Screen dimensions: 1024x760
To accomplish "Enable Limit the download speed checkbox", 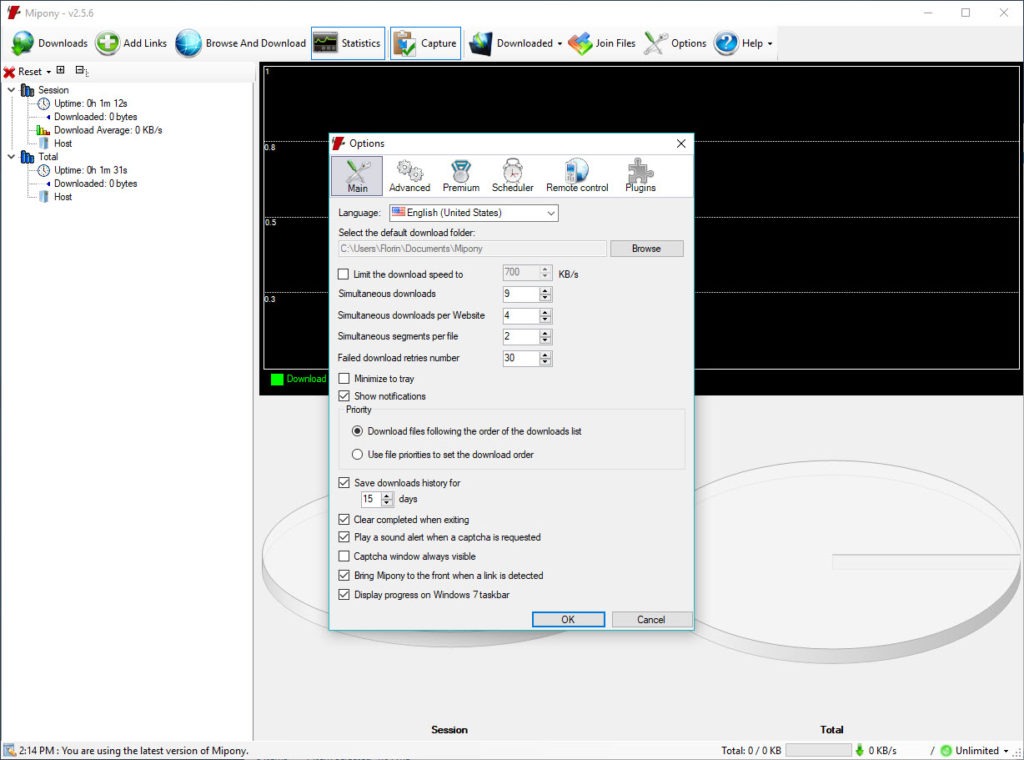I will tap(344, 274).
